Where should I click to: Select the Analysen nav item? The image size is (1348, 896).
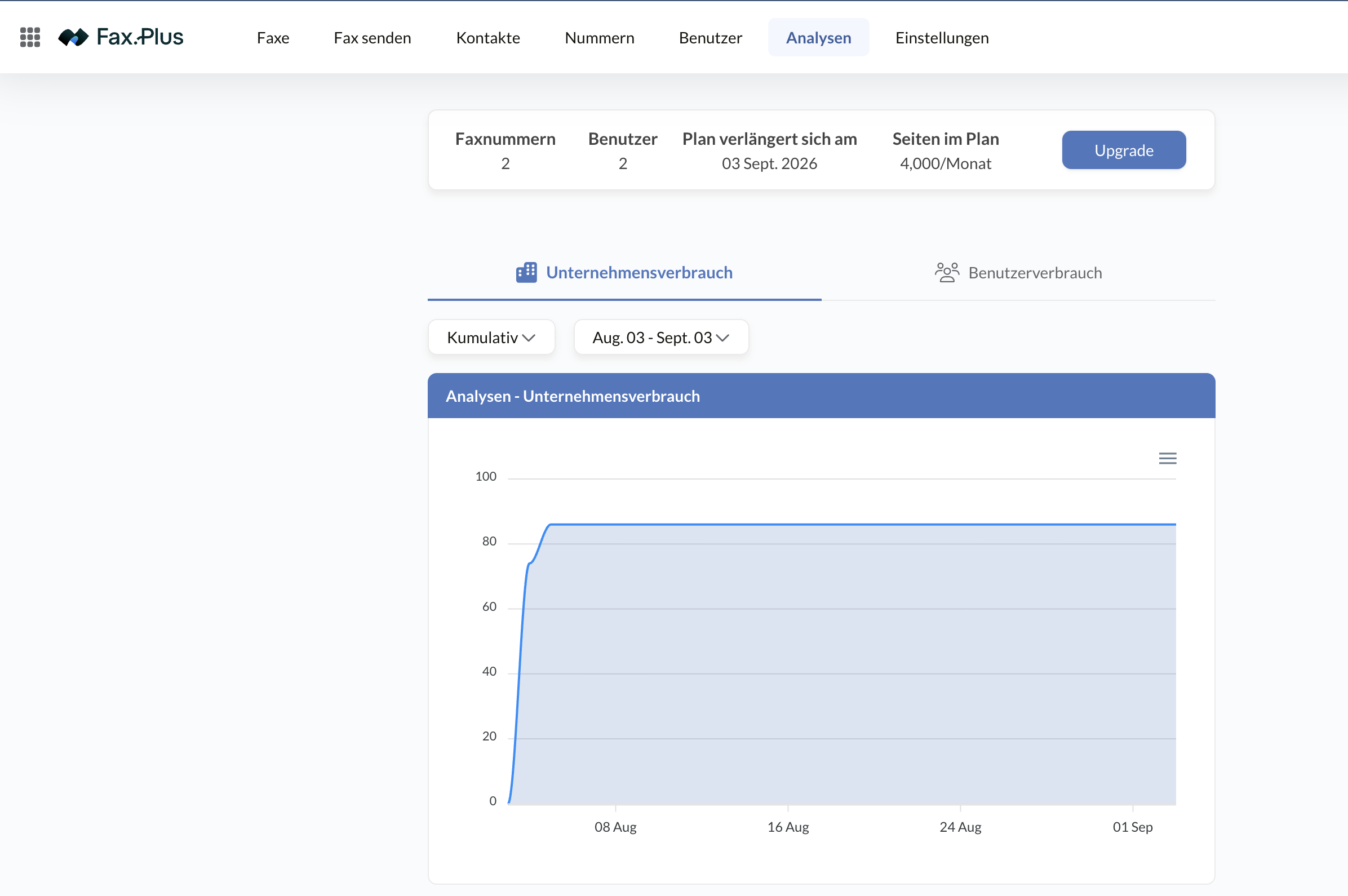pos(818,38)
